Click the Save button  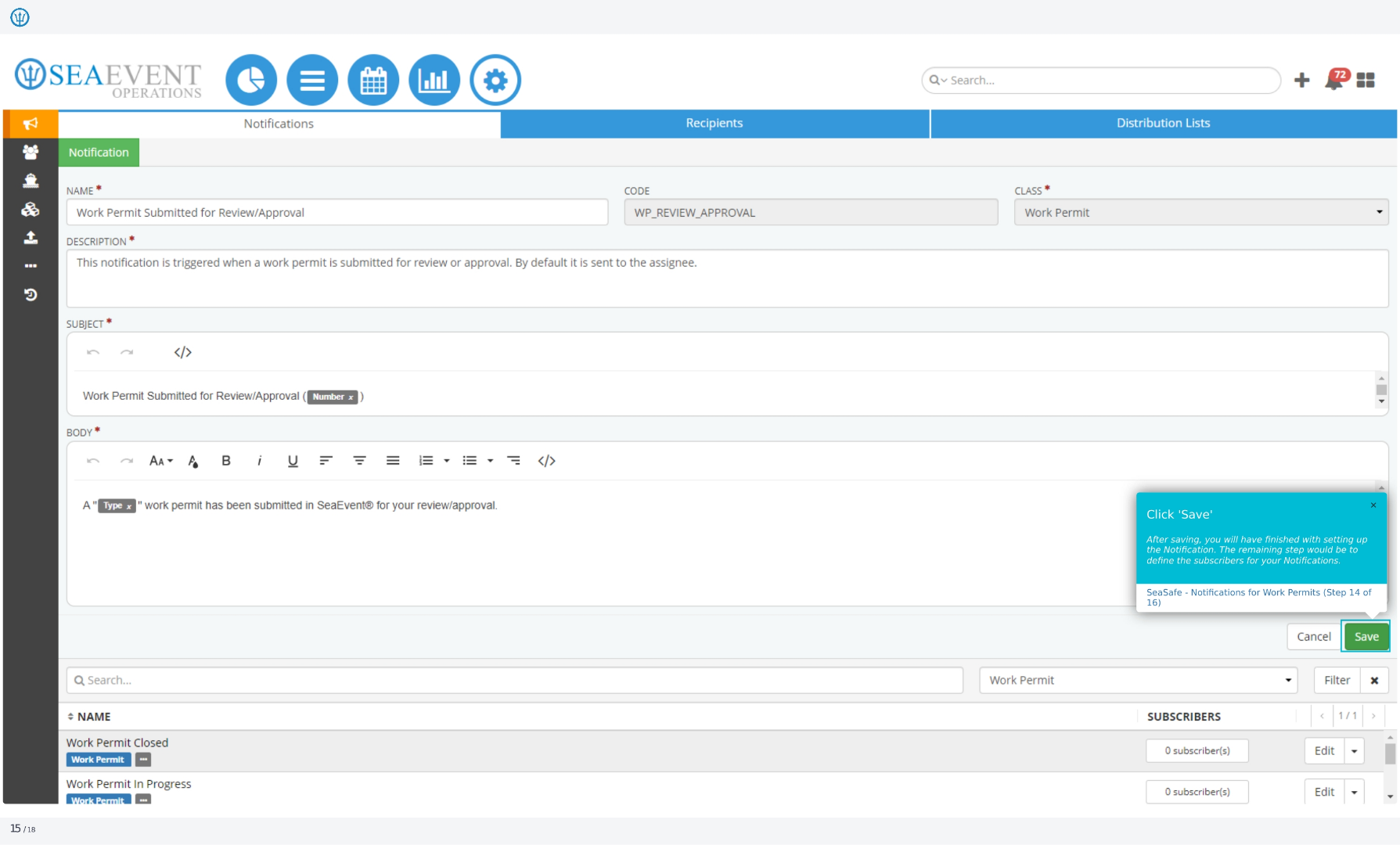pyautogui.click(x=1366, y=636)
